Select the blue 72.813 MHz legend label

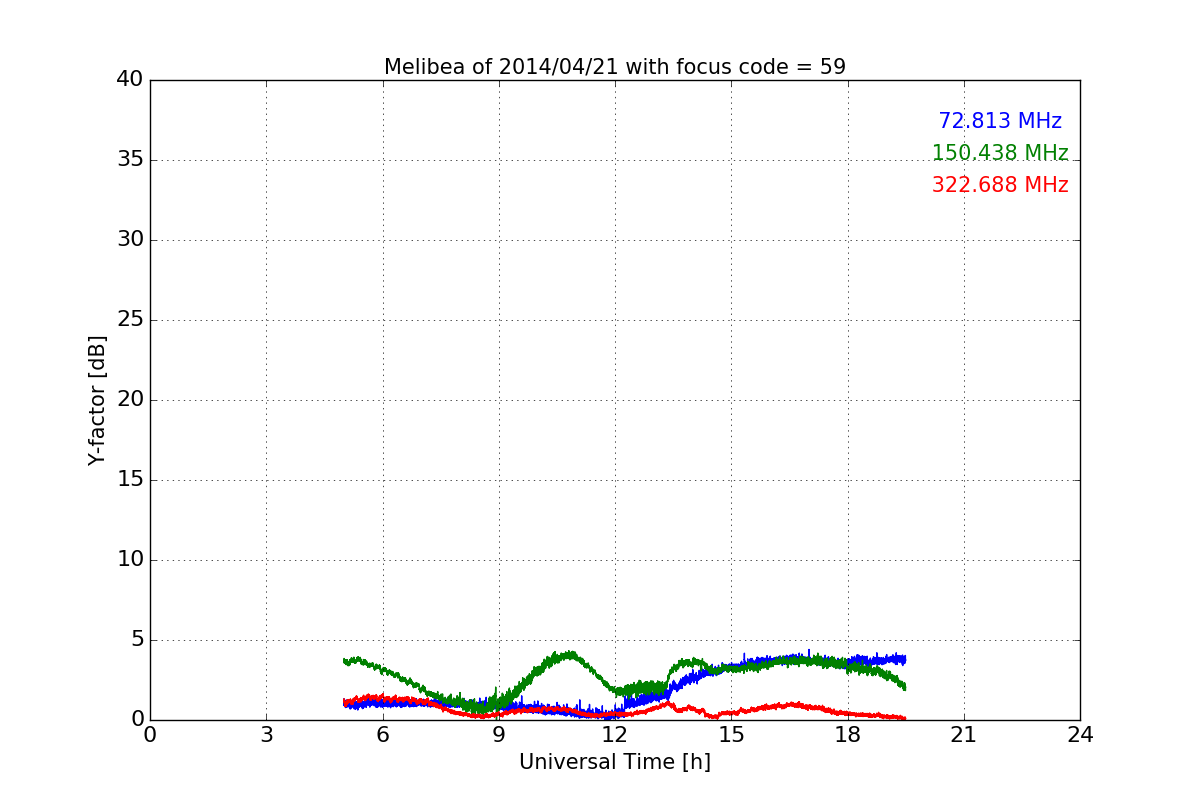[1000, 121]
